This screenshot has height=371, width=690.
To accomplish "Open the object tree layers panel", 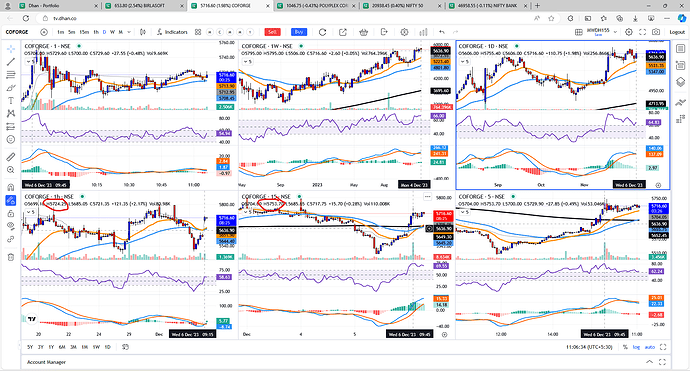I will tap(680, 82).
